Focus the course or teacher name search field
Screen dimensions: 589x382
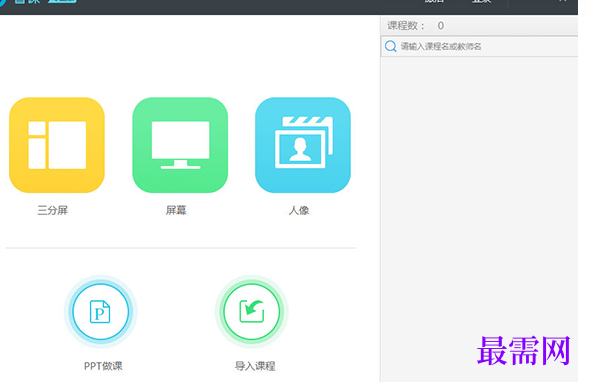[x=480, y=46]
